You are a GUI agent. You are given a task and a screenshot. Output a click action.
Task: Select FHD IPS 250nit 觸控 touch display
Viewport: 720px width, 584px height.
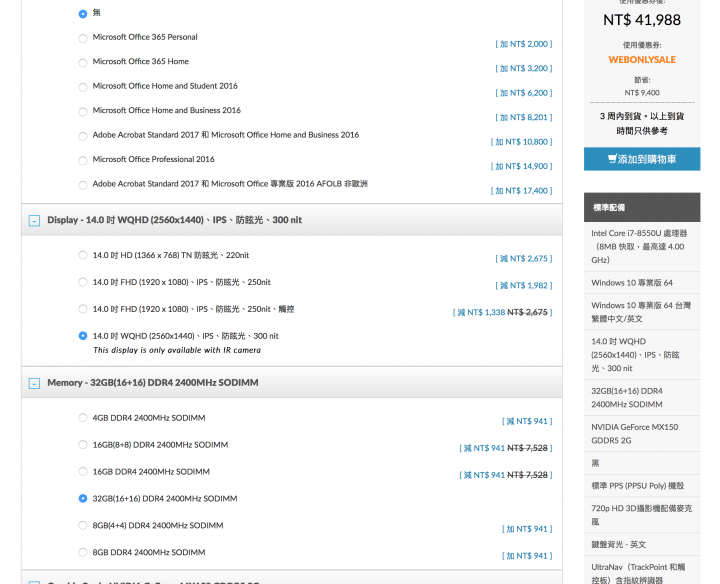(83, 309)
